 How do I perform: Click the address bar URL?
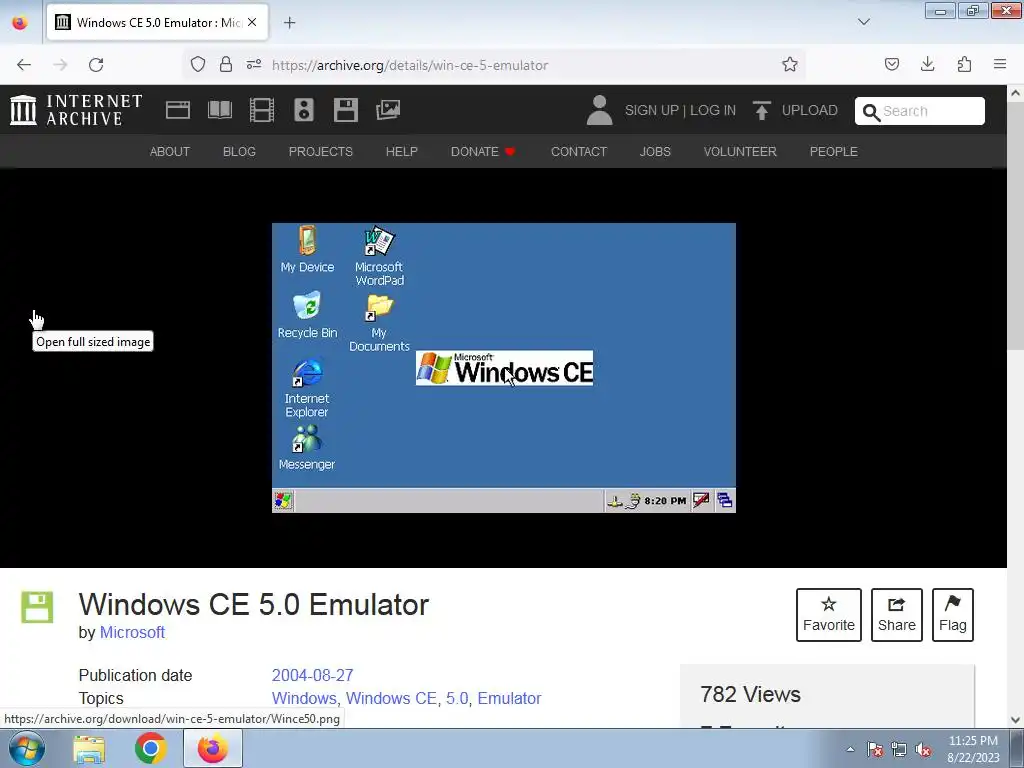tap(409, 65)
